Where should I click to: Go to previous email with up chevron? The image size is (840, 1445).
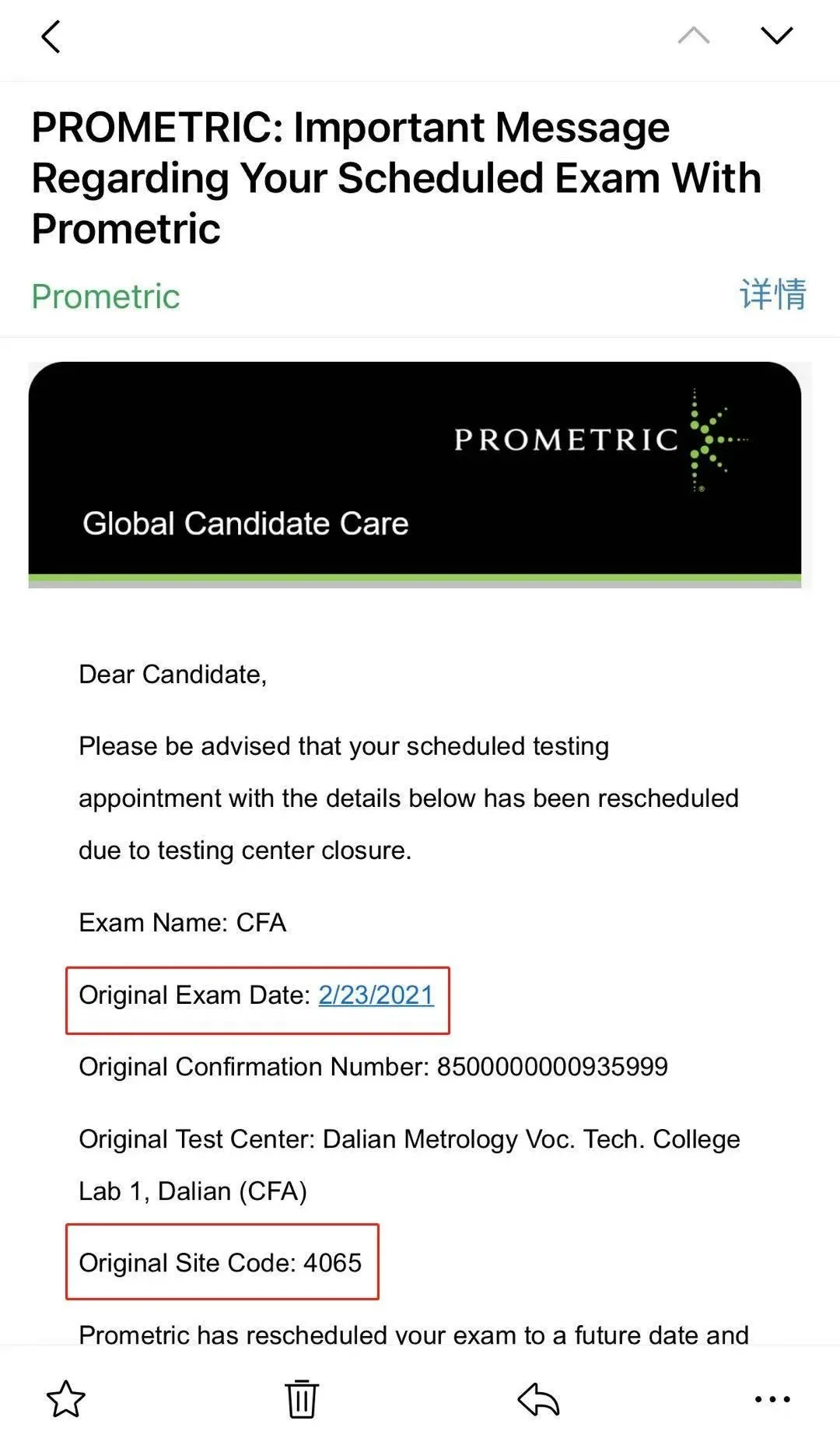pos(694,35)
